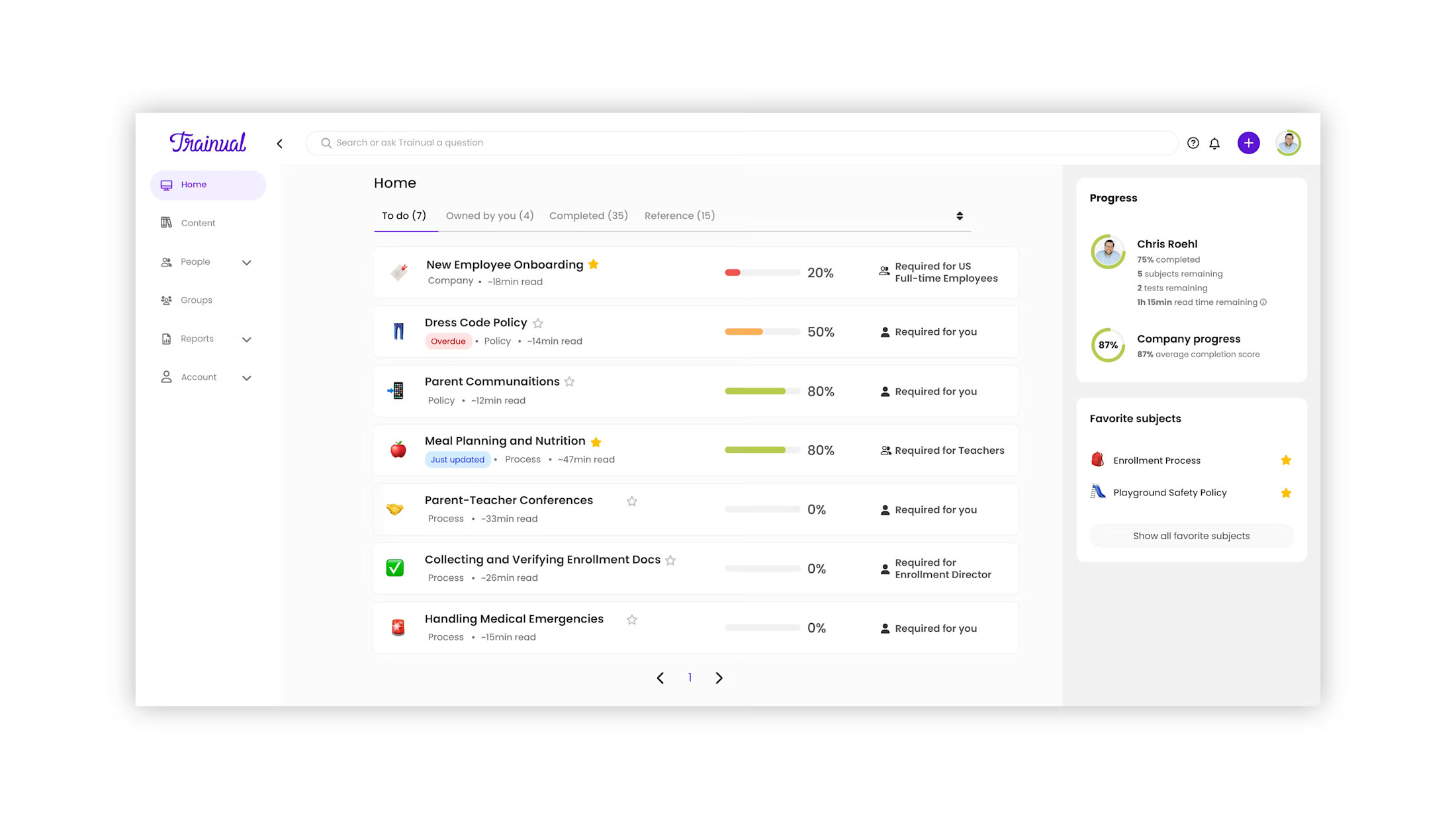This screenshot has height=819, width=1456.
Task: Collapse the sidebar with the back chevron
Action: (x=279, y=143)
